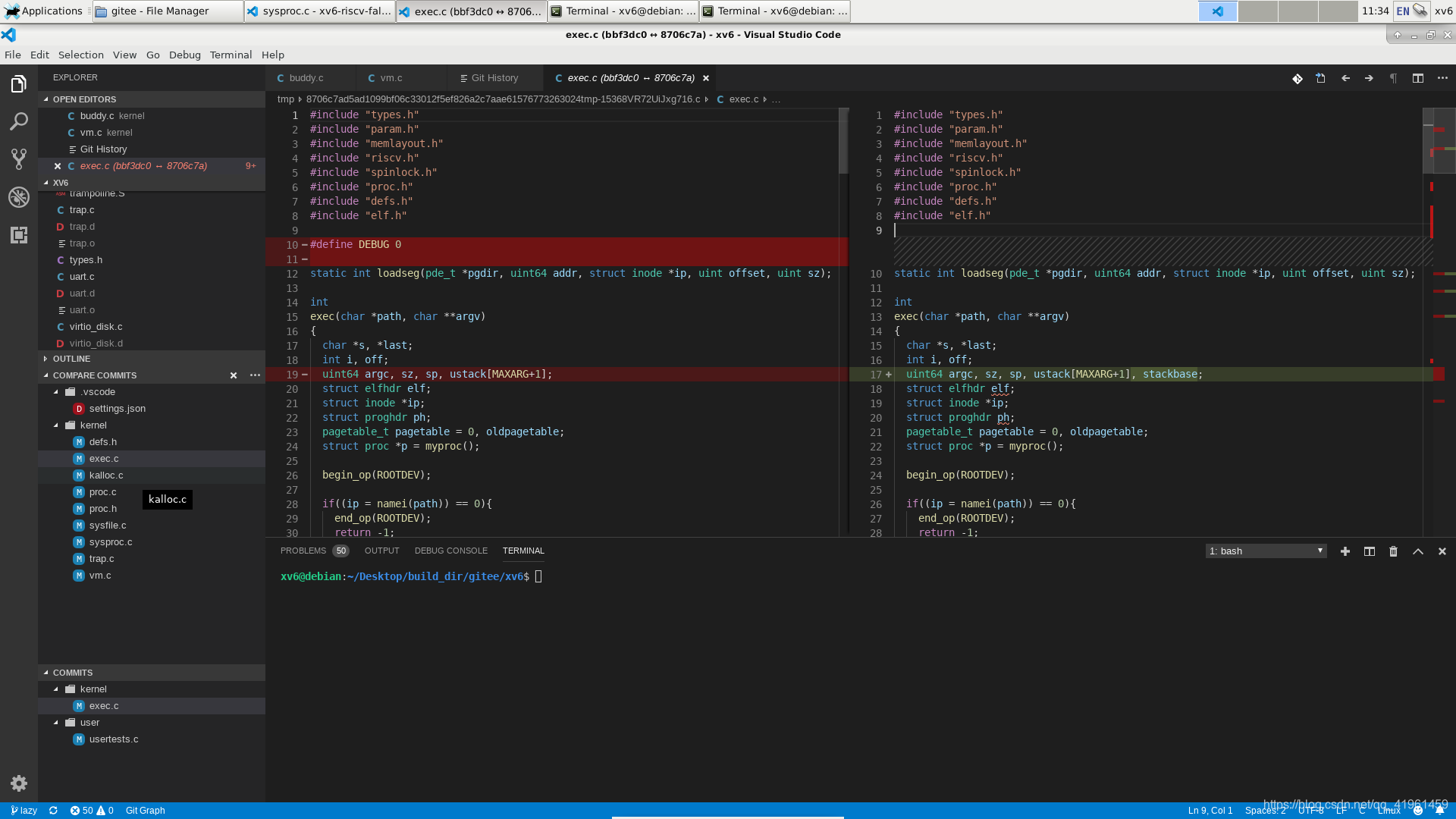Open the Search view in activity bar

pos(19,121)
